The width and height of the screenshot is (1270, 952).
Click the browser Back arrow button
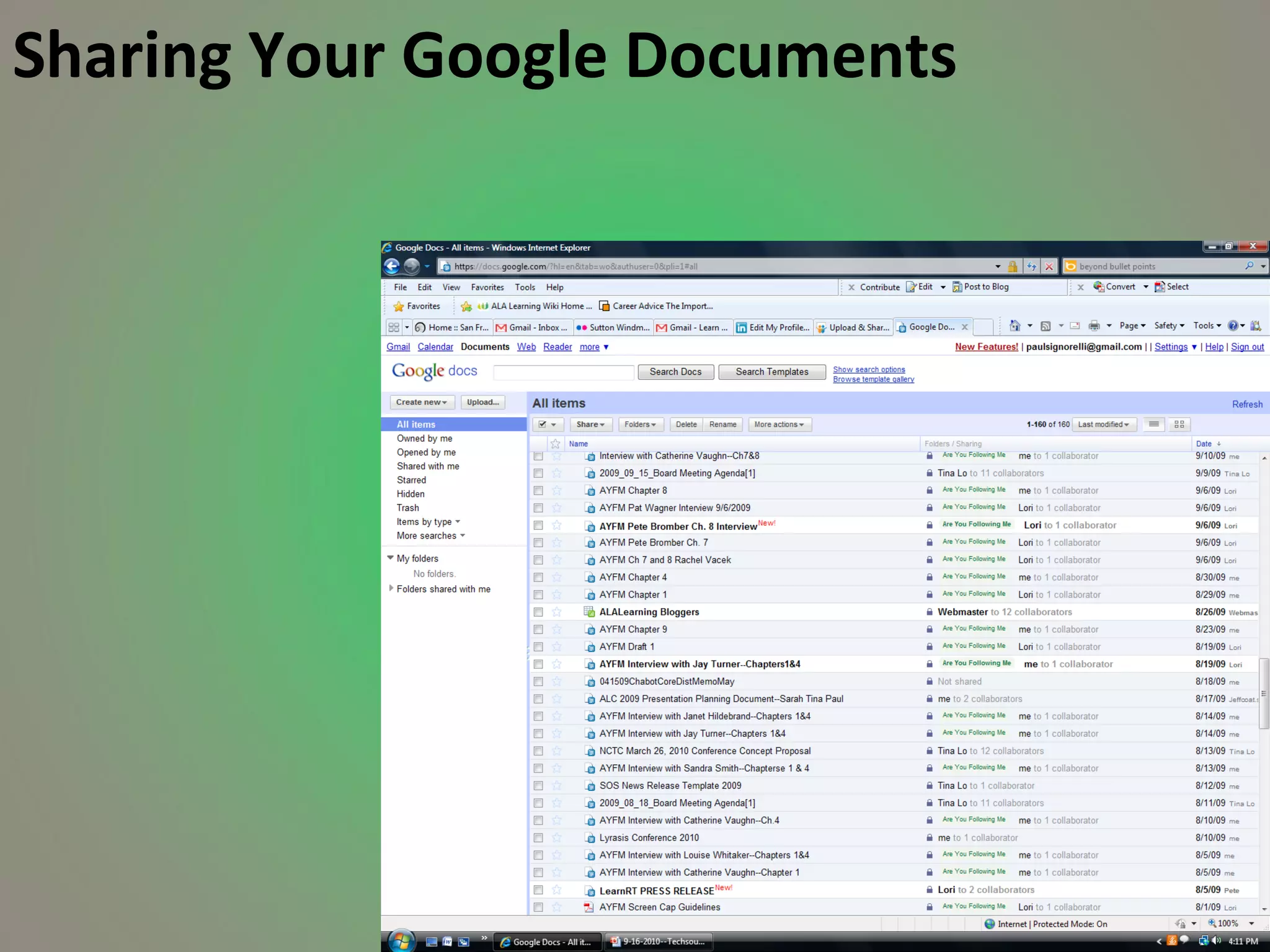click(392, 267)
